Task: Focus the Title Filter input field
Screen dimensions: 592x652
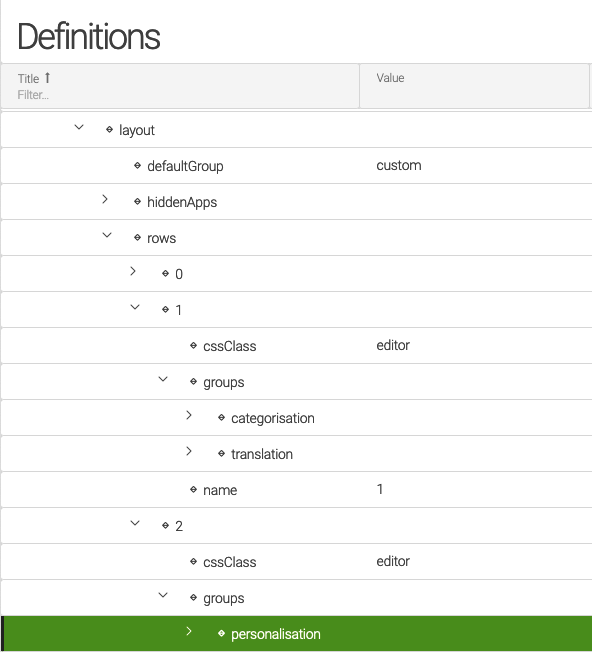Action: [x=33, y=95]
